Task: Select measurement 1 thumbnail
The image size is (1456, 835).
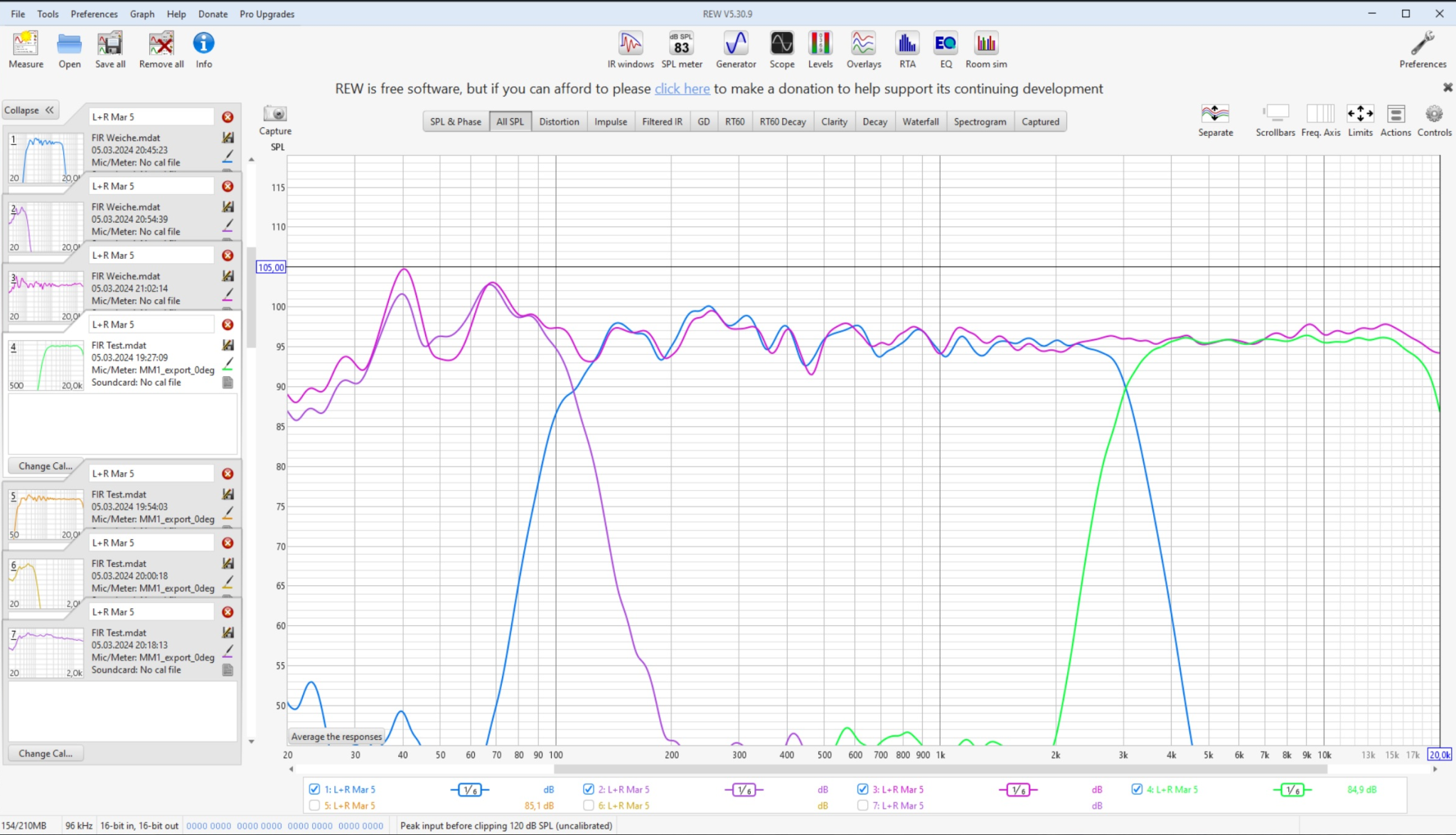Action: tap(45, 158)
